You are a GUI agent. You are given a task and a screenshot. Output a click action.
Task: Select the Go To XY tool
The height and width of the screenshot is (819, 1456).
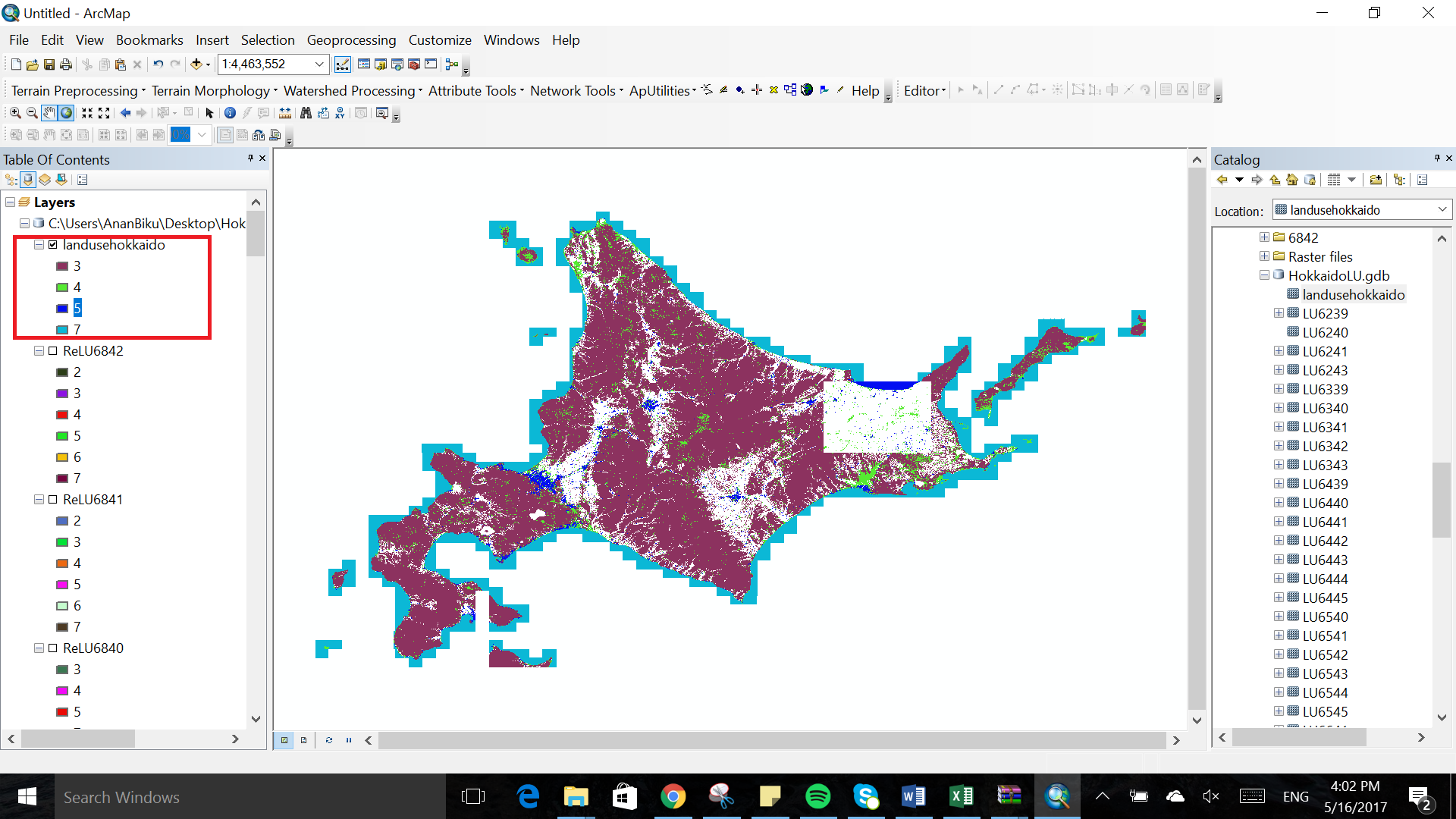[340, 113]
